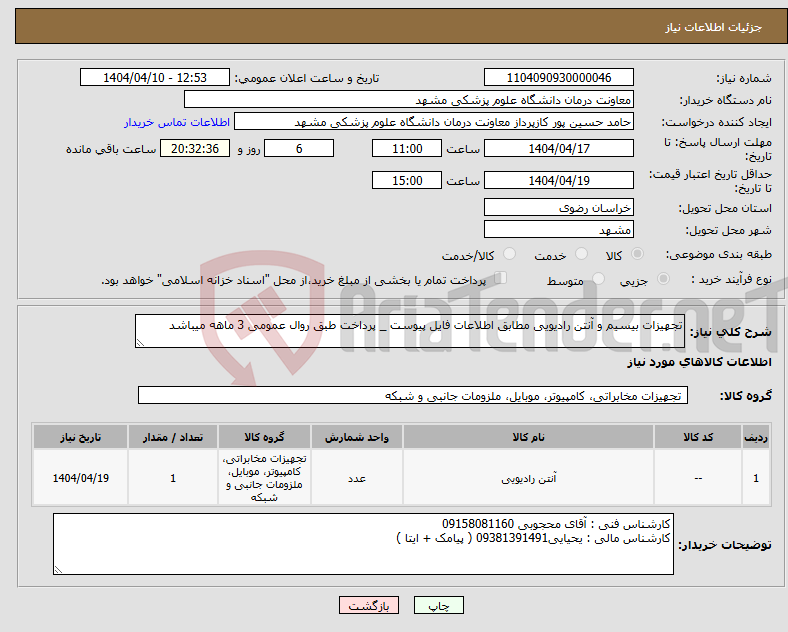Click the شرح کلی نیاز description textarea

[x=410, y=331]
